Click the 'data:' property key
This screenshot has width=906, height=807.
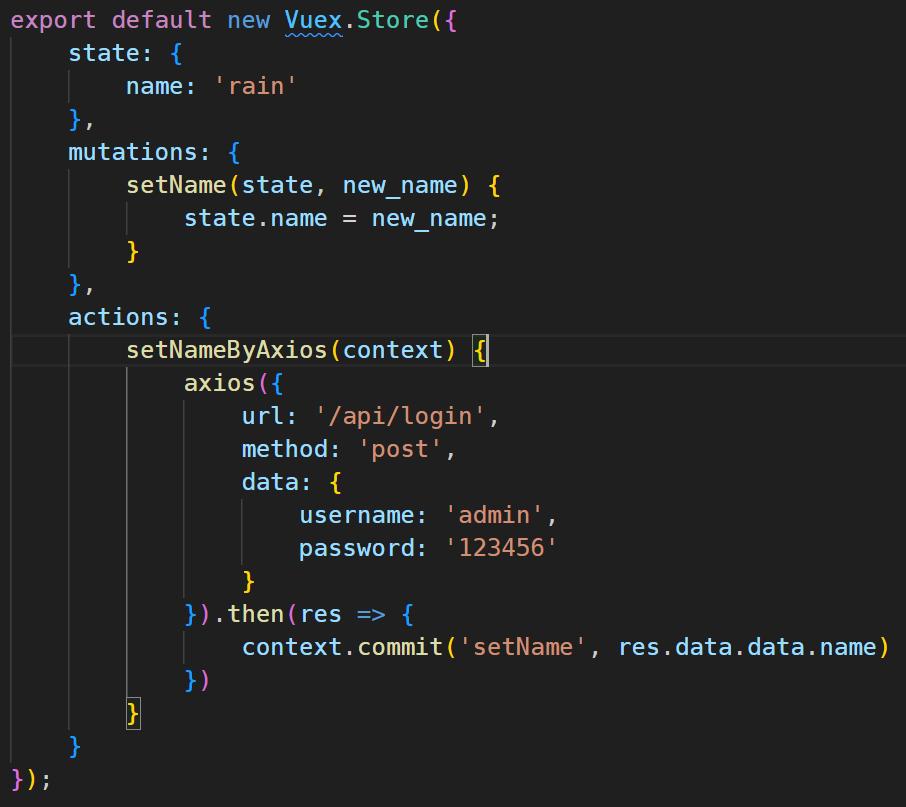coord(277,482)
